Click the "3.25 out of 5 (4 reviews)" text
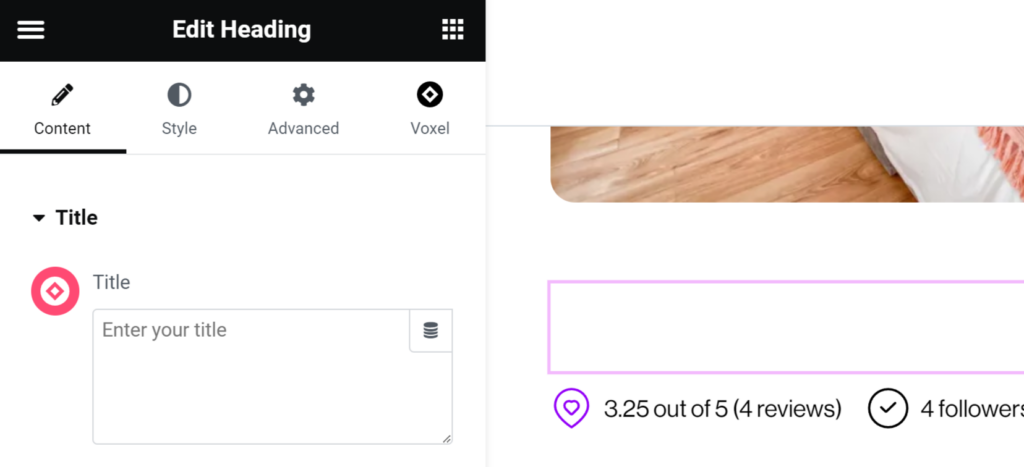The width and height of the screenshot is (1024, 467). click(722, 408)
